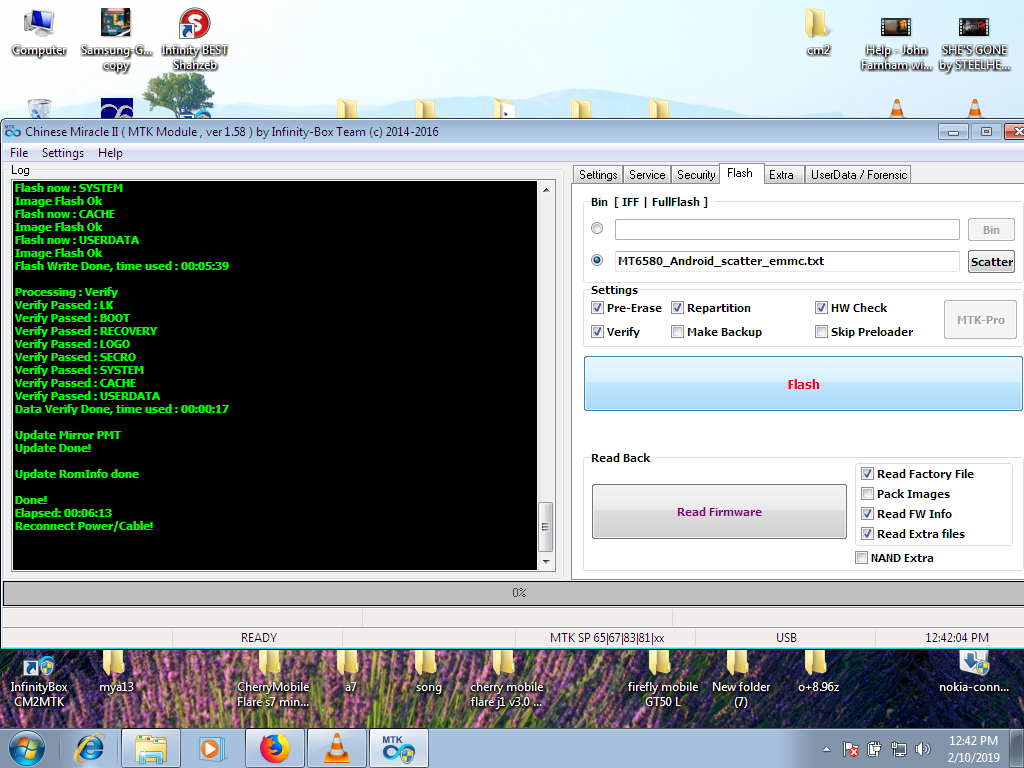Click the red Flash button
Viewport: 1024px width, 768px height.
coord(803,384)
